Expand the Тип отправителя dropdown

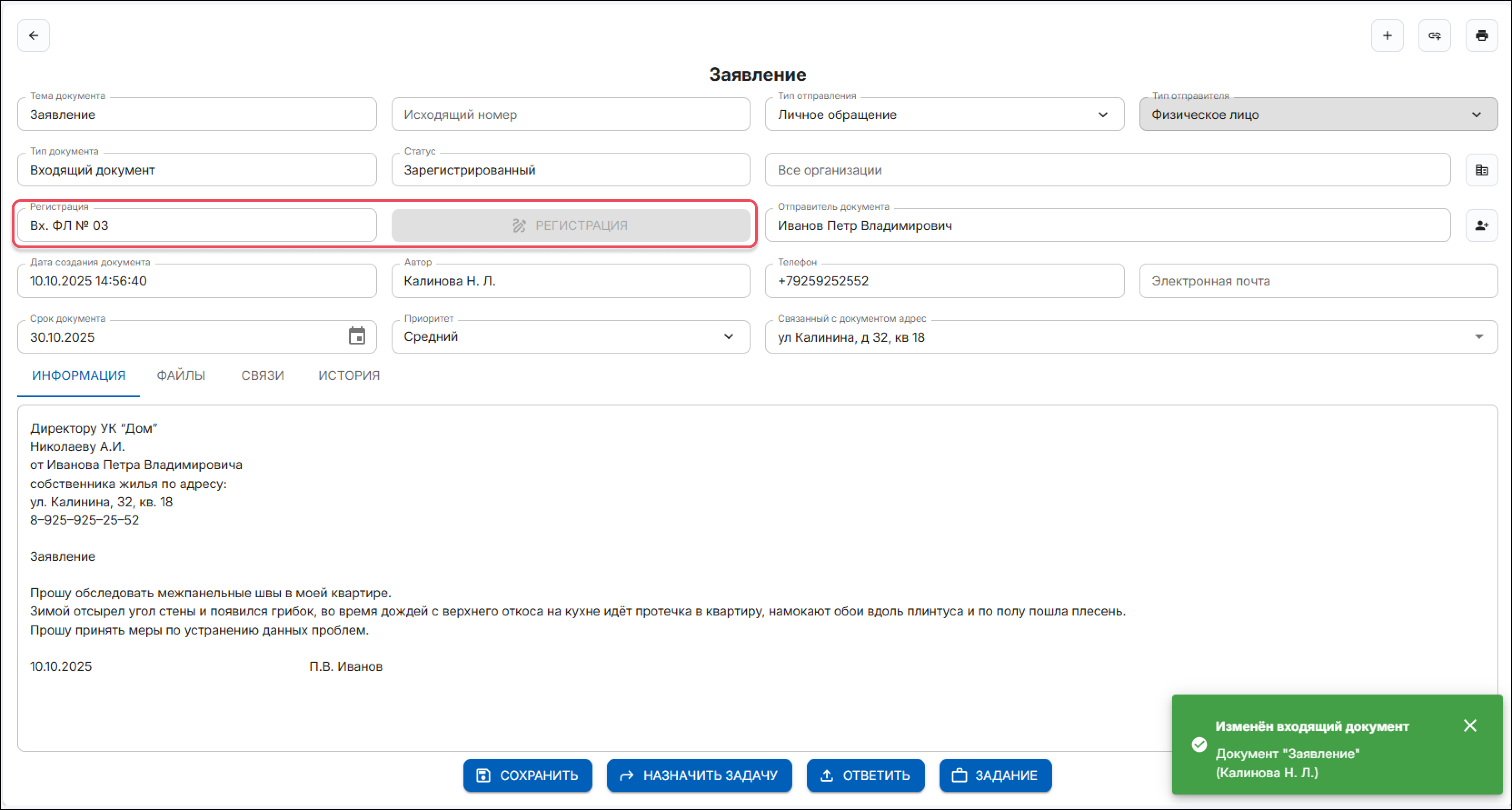coord(1476,115)
